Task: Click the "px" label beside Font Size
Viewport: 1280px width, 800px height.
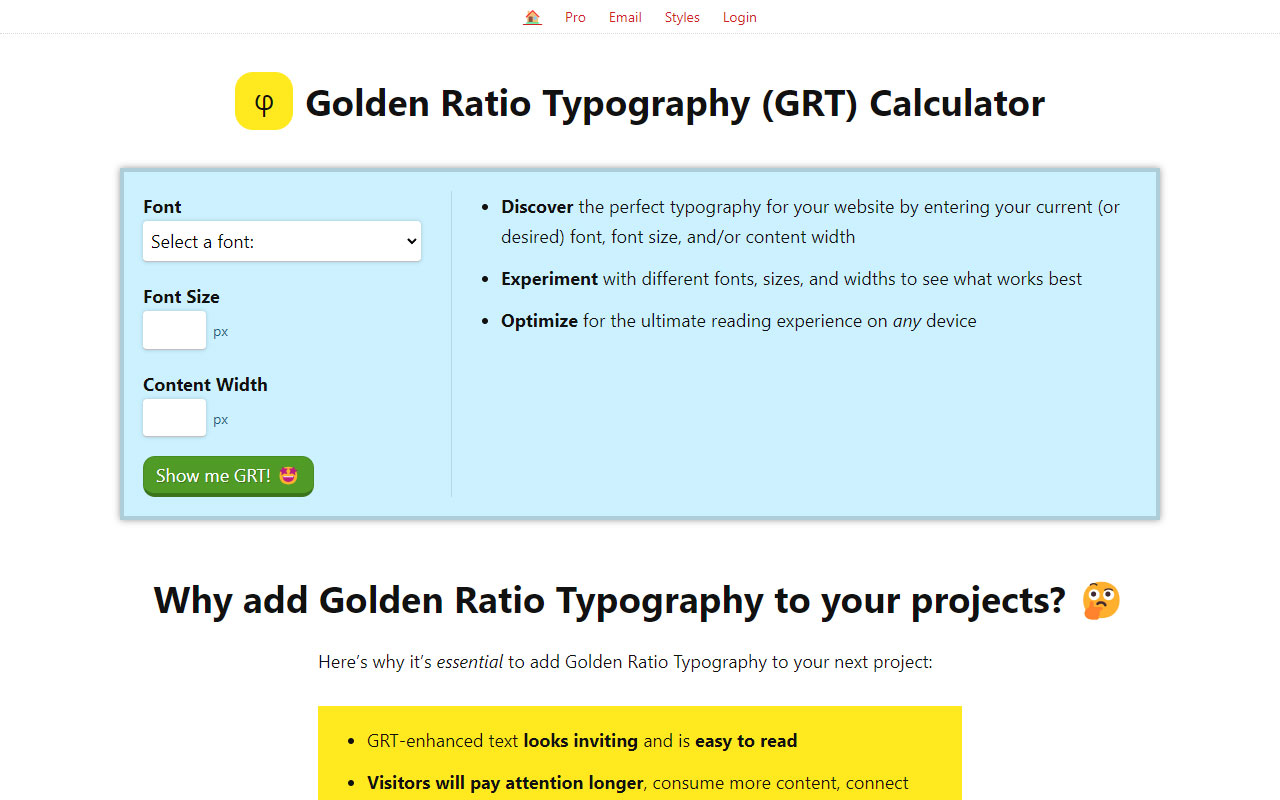Action: (220, 331)
